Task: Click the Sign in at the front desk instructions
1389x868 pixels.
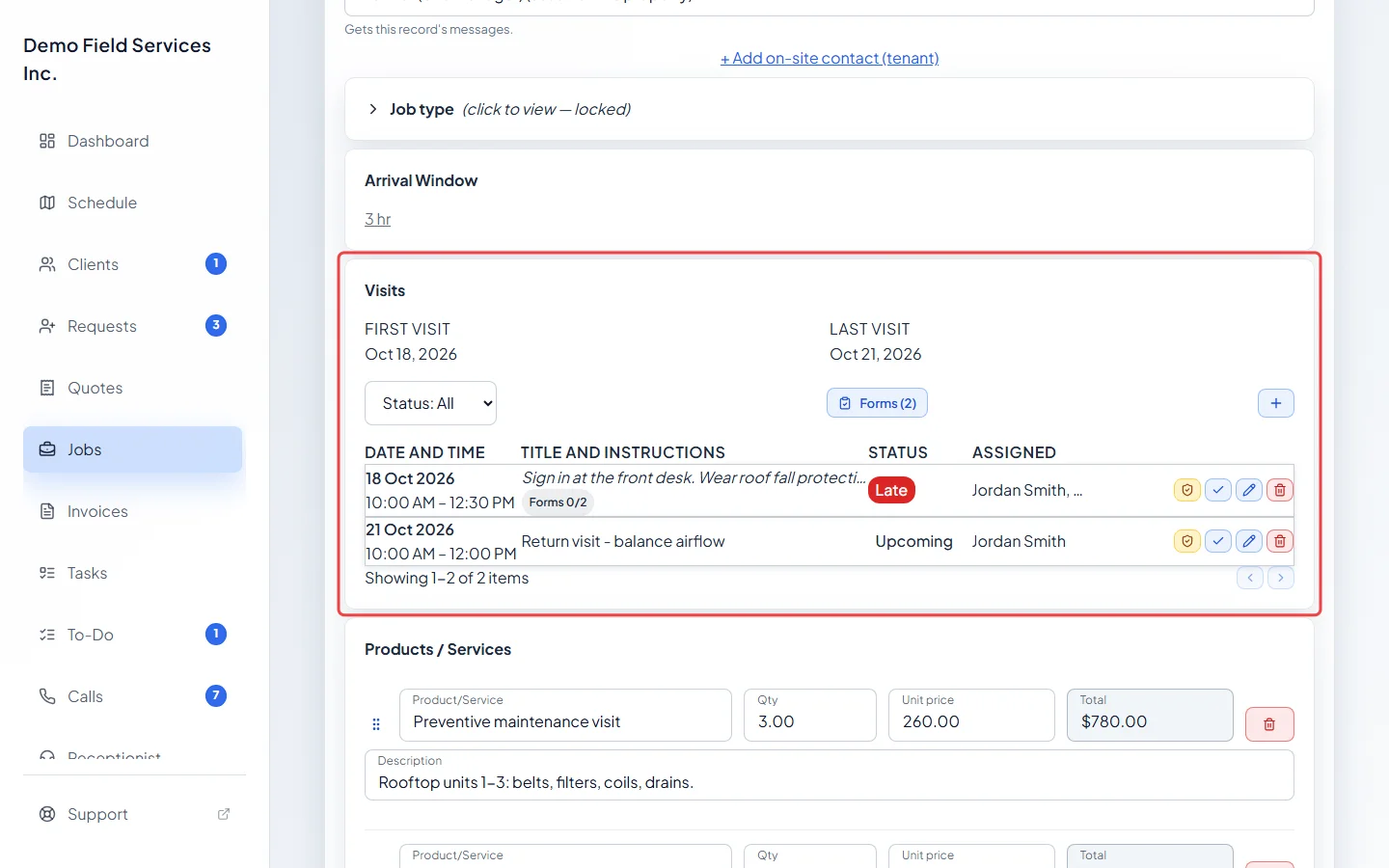Action: pos(694,477)
